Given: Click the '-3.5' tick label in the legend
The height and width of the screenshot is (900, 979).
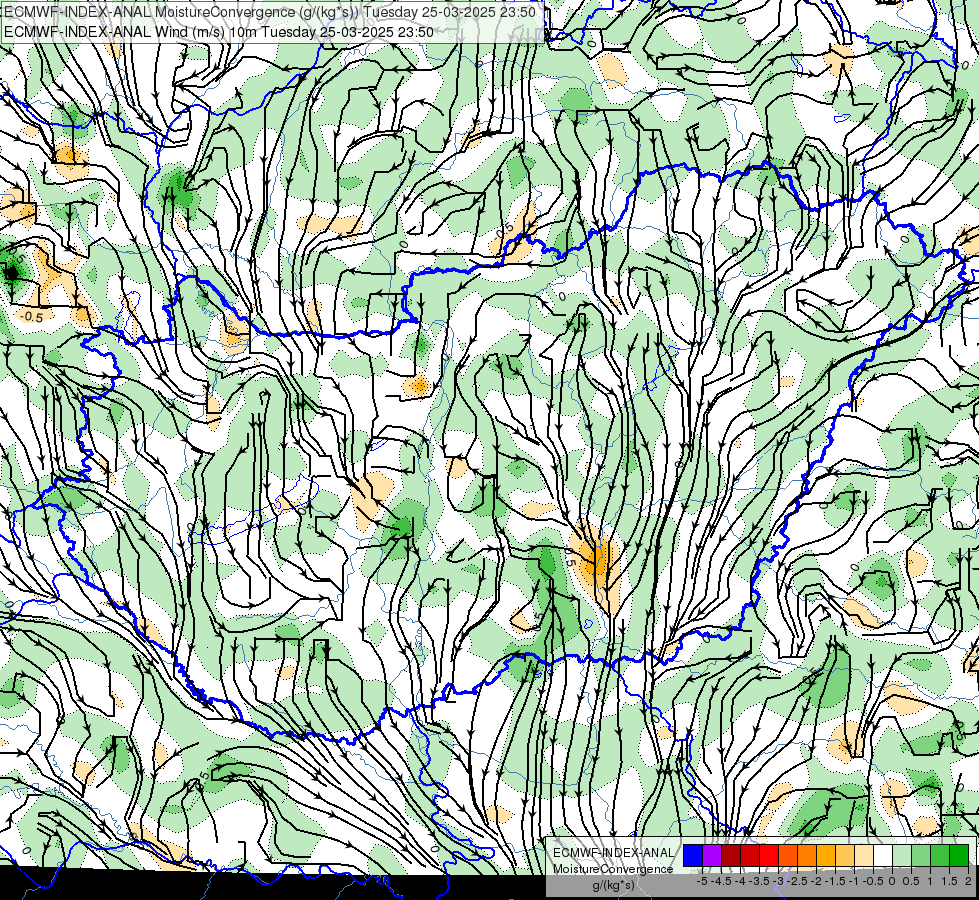Looking at the screenshot, I should tap(759, 881).
